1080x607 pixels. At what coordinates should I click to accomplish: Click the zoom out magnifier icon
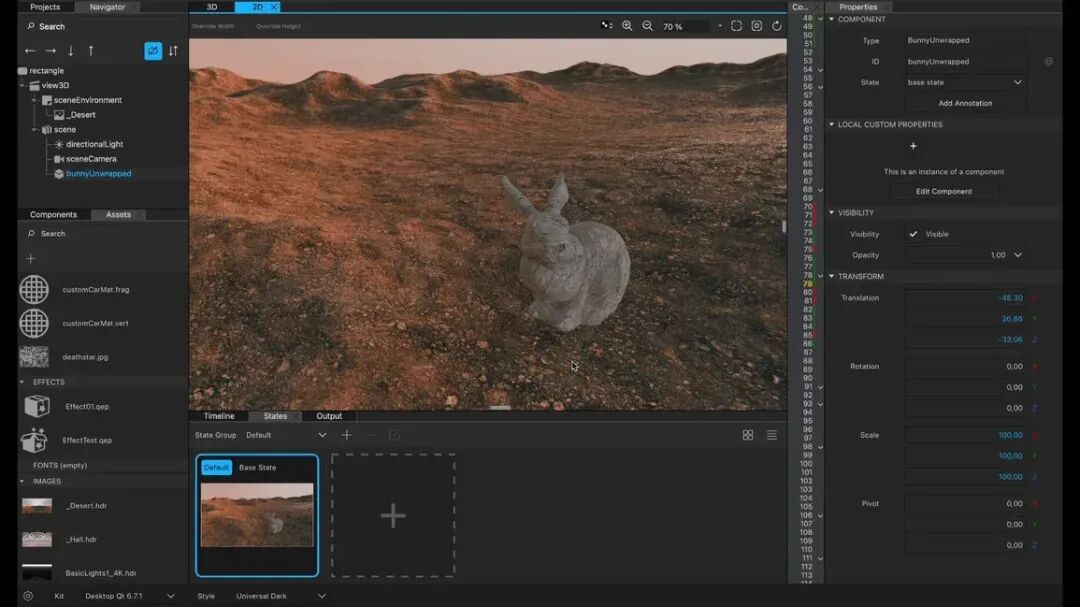tap(645, 26)
